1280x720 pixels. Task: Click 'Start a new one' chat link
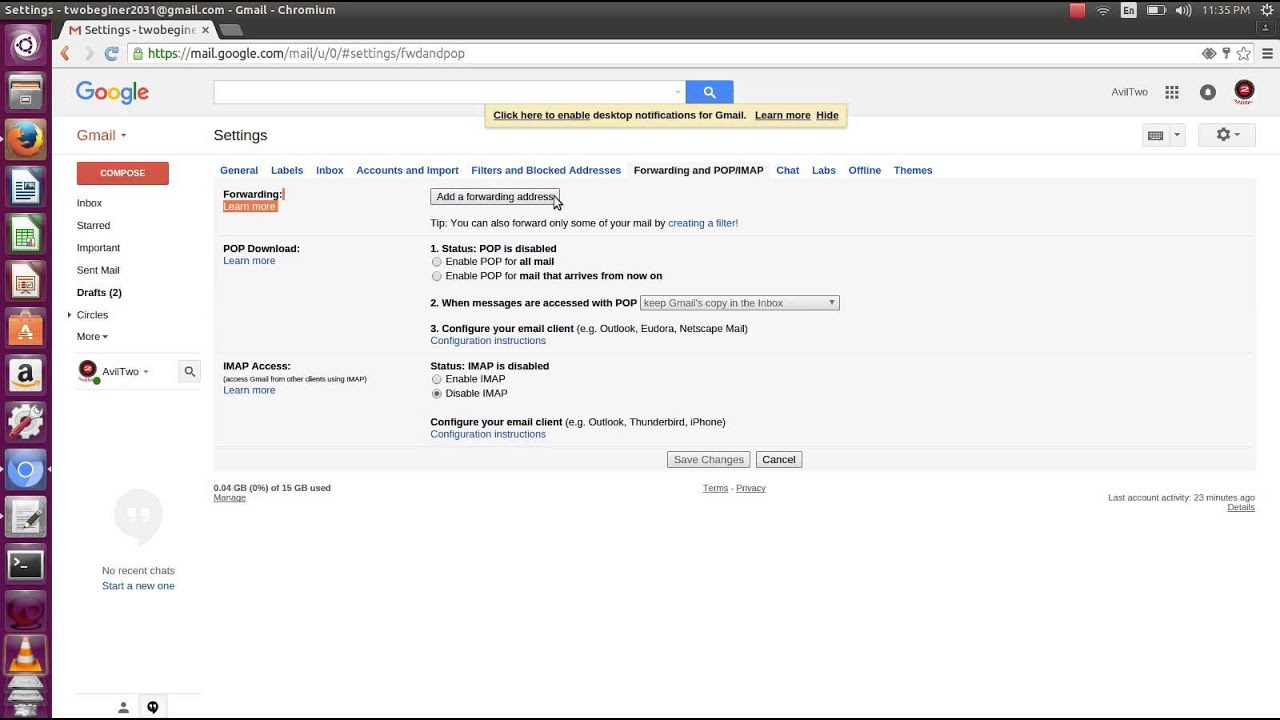tap(138, 586)
